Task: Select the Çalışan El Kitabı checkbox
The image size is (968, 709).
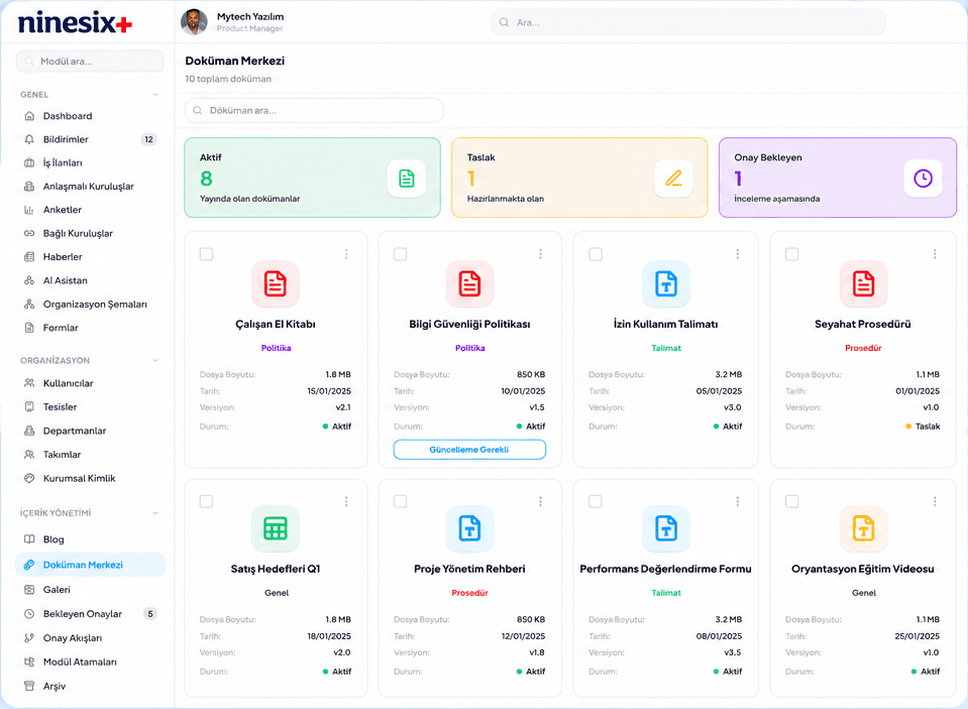Action: 206,254
